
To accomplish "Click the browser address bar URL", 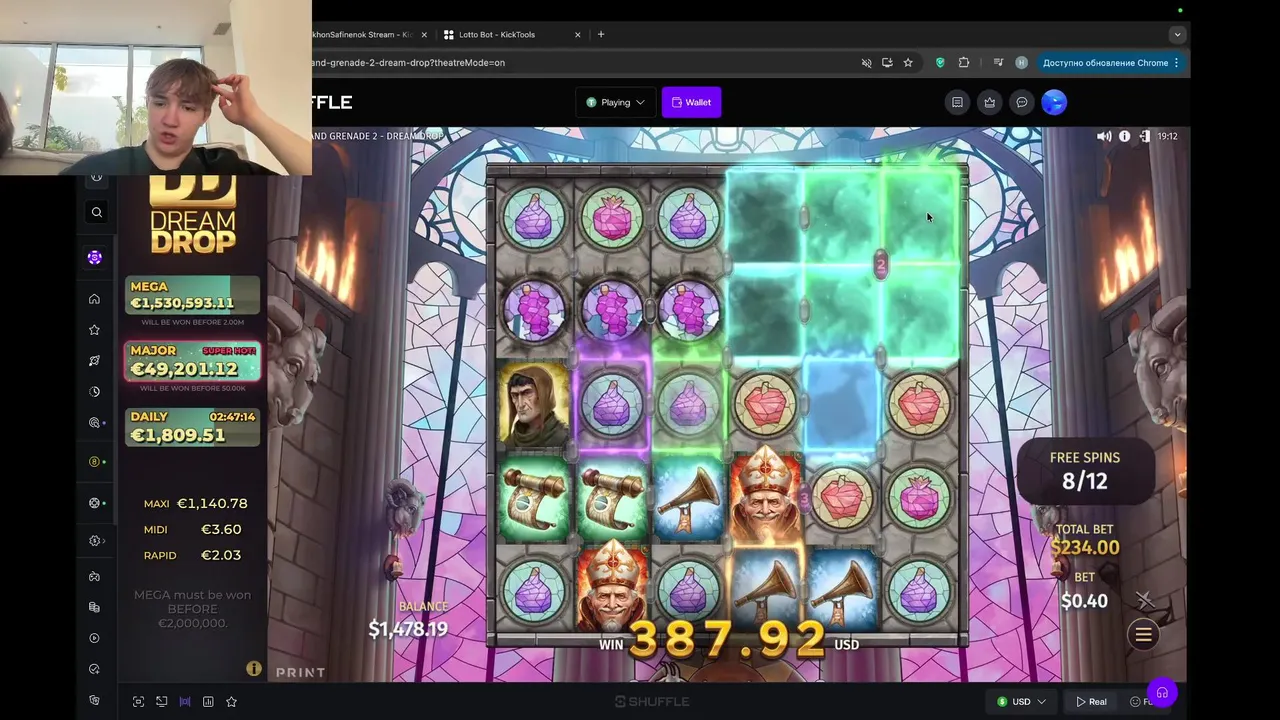I will (x=408, y=62).
